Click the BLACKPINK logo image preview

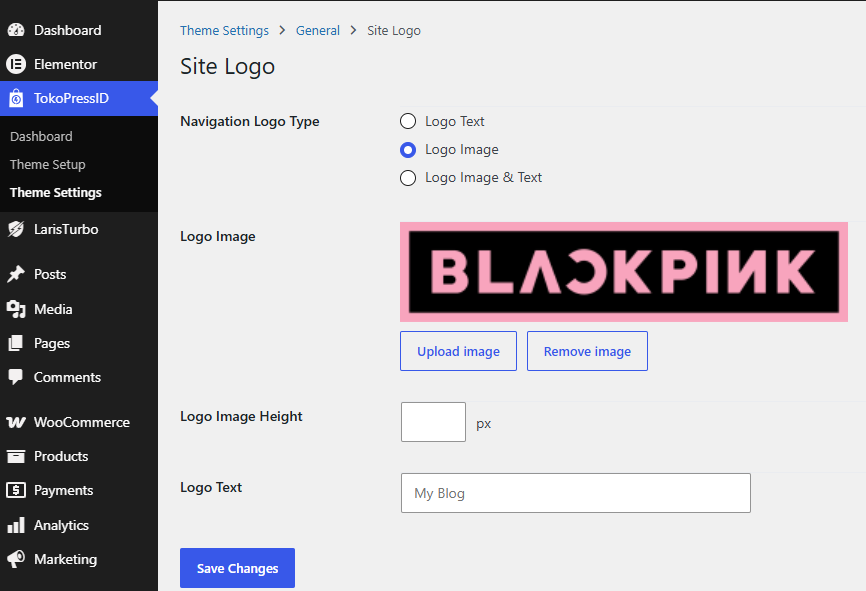tap(624, 272)
